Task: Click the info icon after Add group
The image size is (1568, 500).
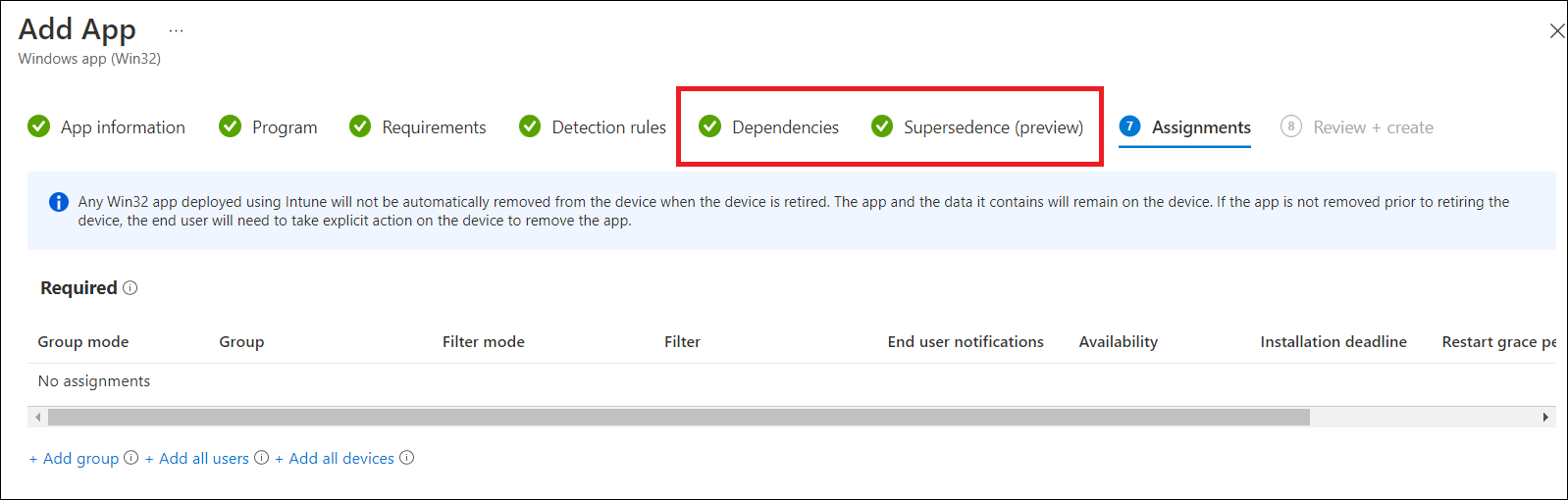Action: click(131, 458)
